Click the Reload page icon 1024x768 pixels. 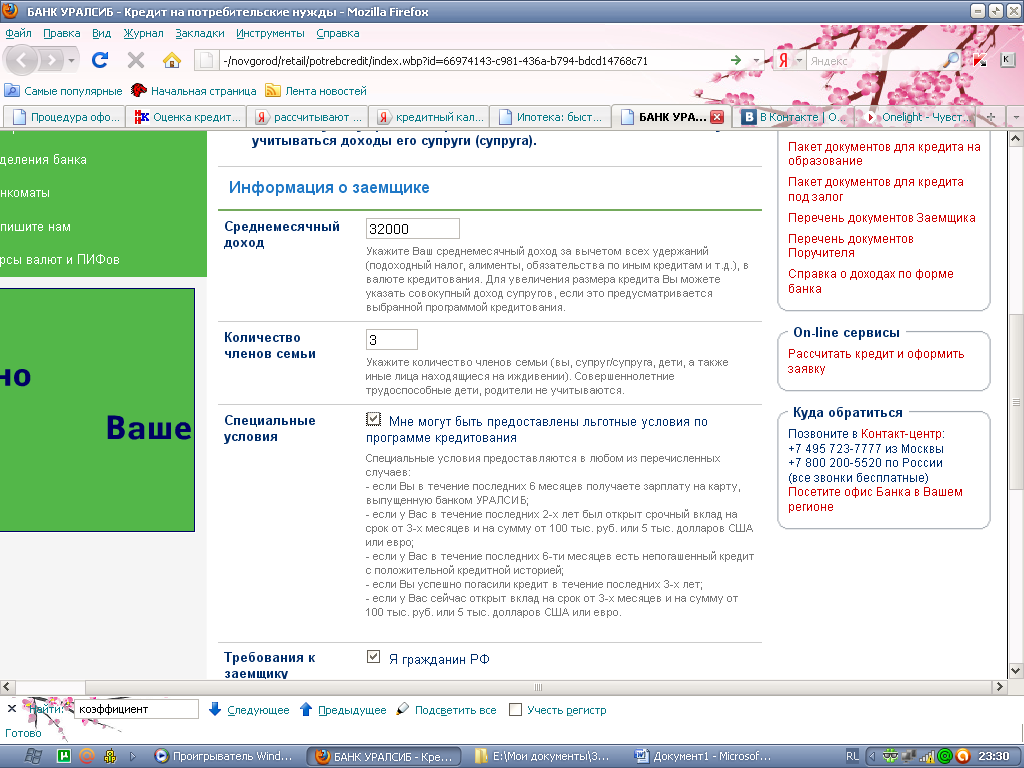coord(100,61)
